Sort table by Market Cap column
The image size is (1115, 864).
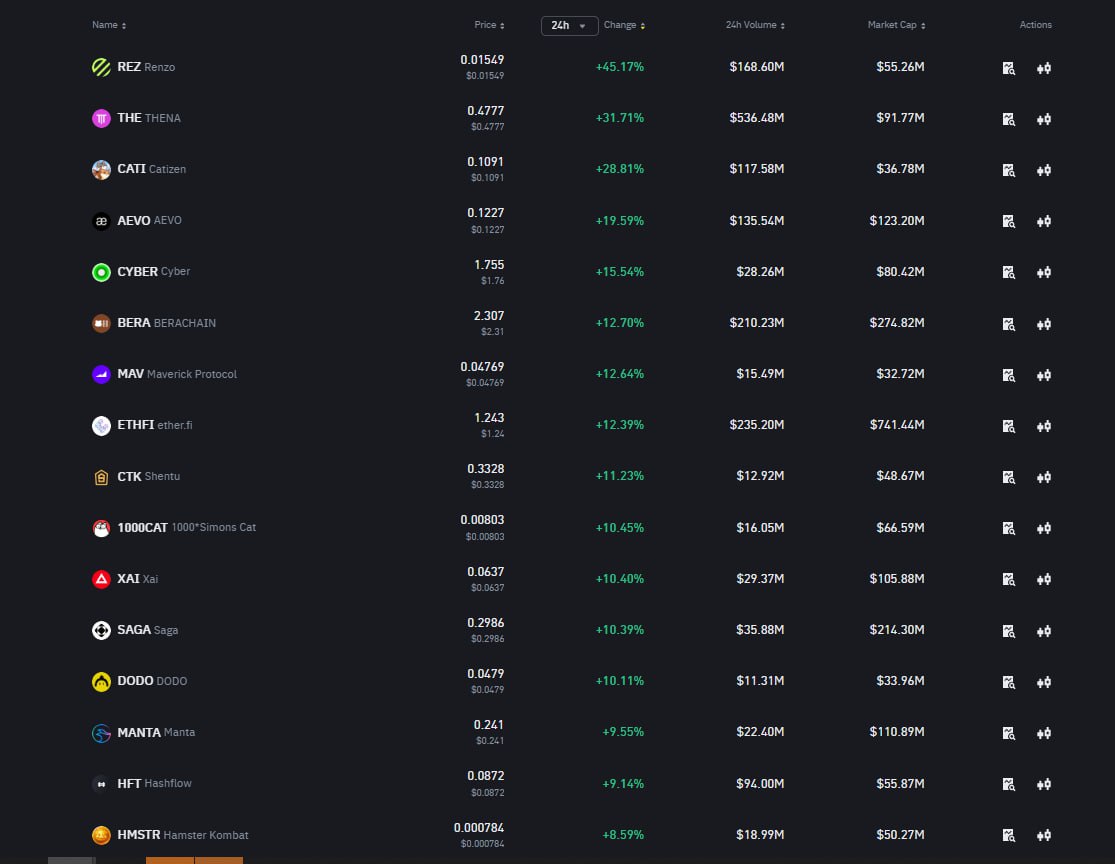[896, 25]
